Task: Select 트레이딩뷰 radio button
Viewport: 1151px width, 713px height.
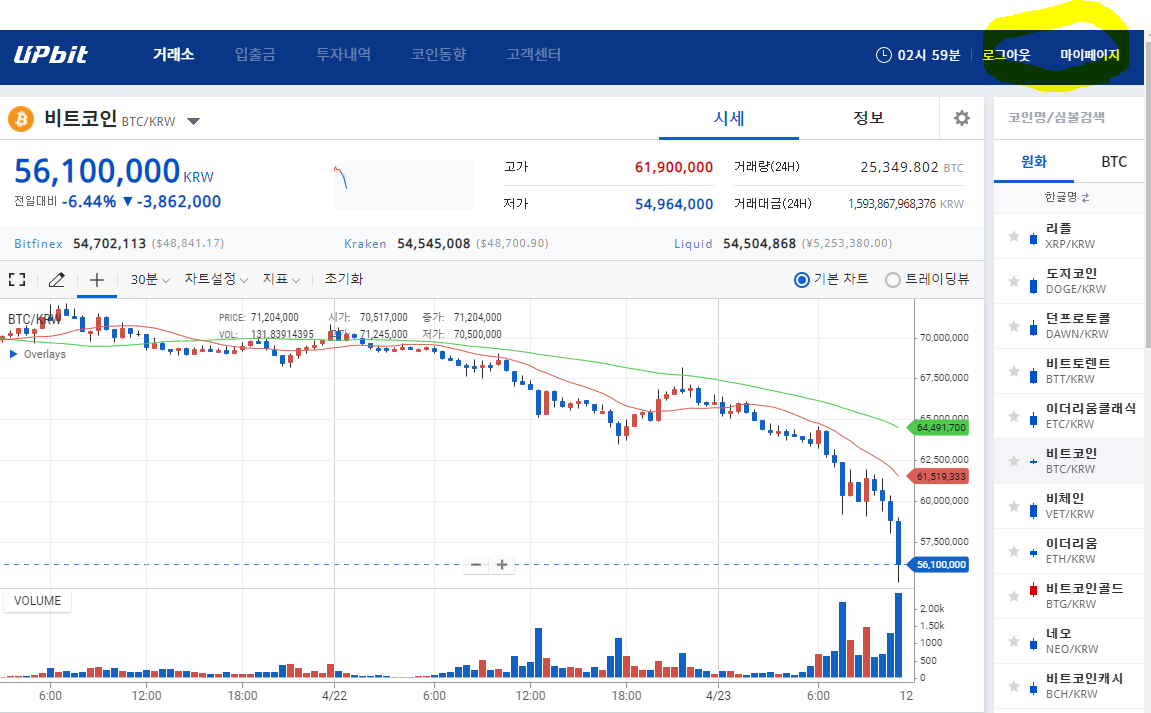Action: coord(893,280)
